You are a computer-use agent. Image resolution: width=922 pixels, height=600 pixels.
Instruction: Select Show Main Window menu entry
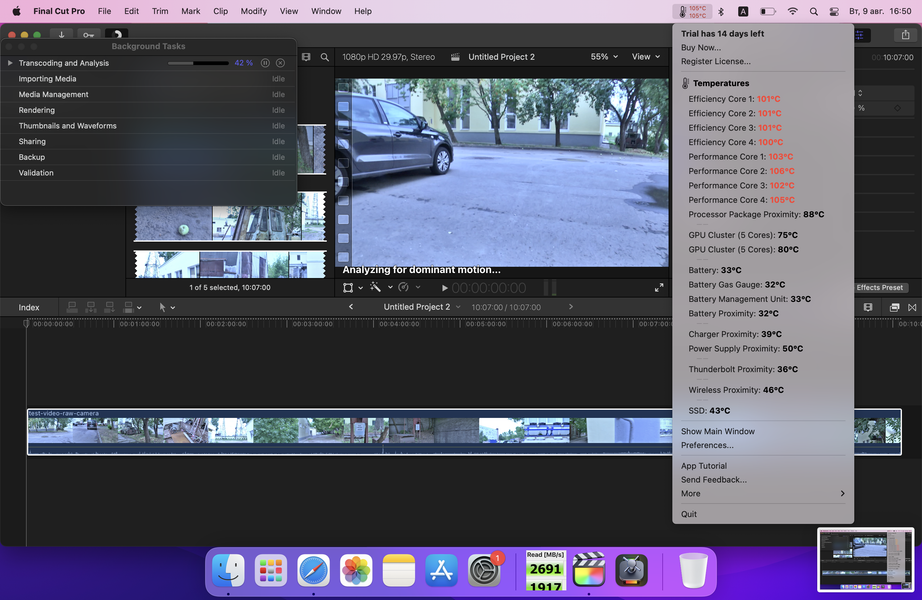coord(717,431)
